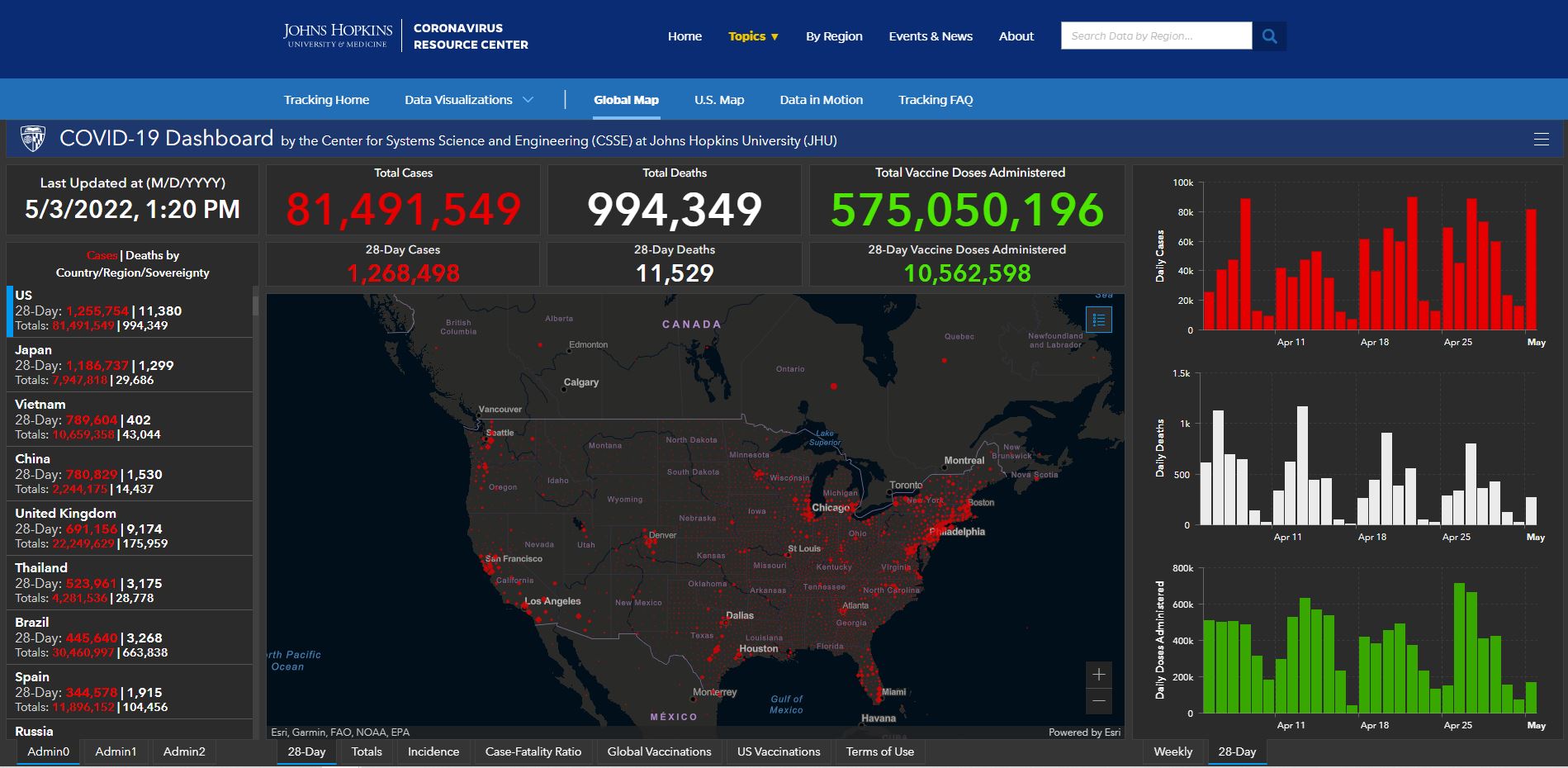Select the 28-Day map tab
This screenshot has width=1568, height=768.
306,752
